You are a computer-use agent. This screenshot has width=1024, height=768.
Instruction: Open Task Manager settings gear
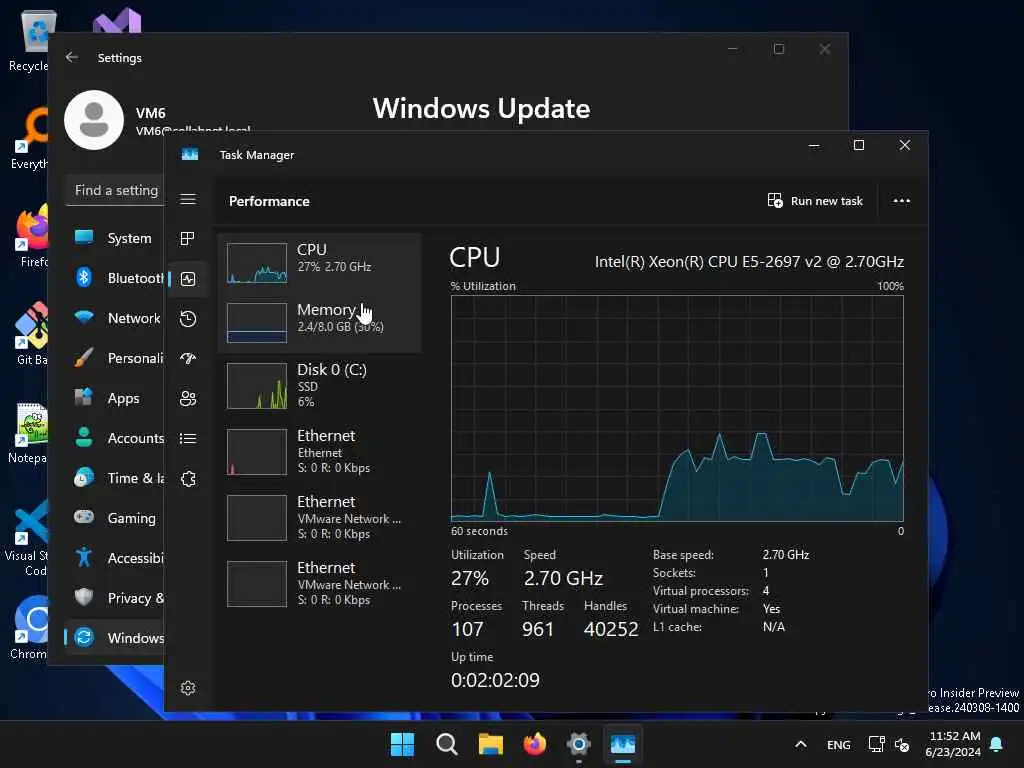click(188, 688)
